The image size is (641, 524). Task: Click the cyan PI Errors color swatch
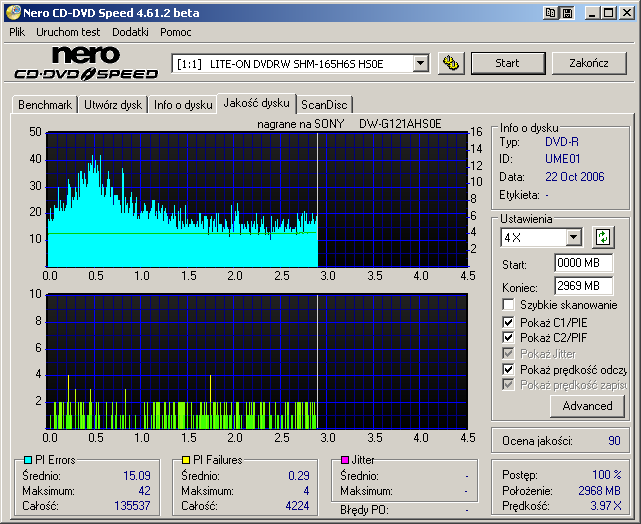click(x=28, y=460)
